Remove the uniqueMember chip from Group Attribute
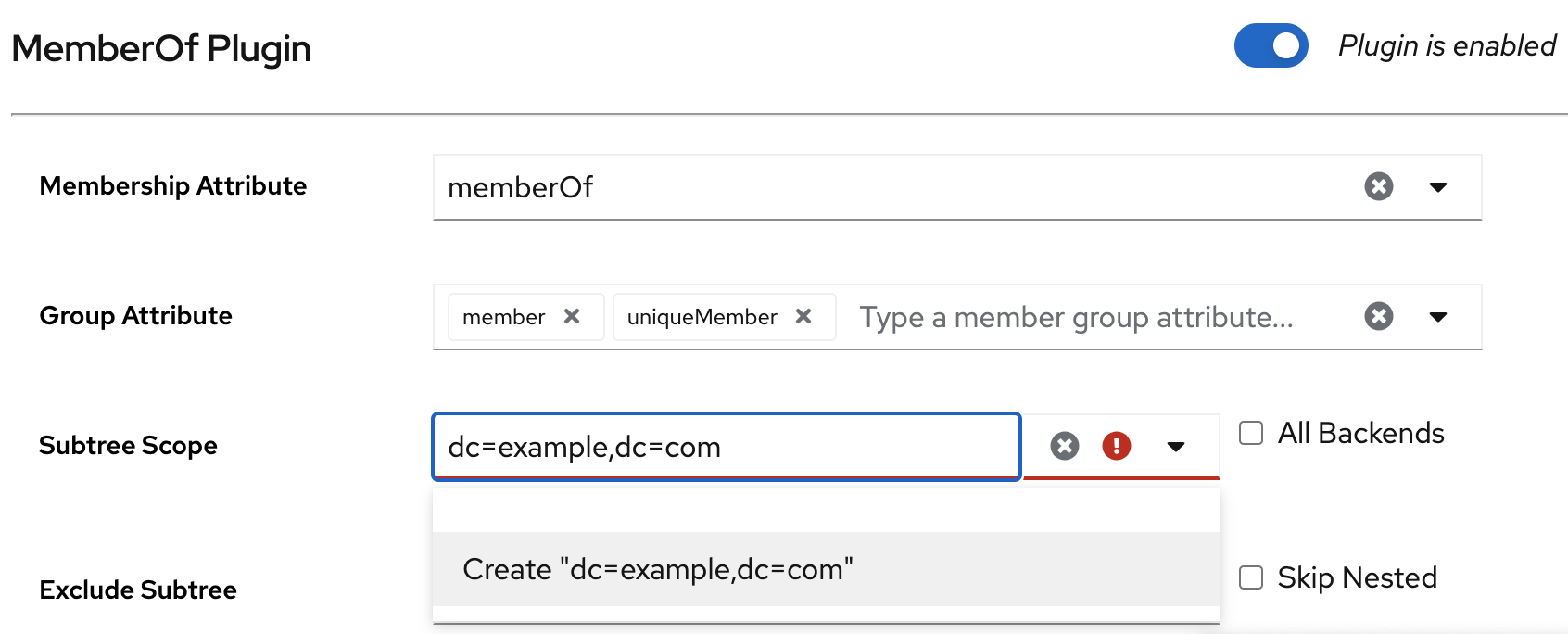The height and width of the screenshot is (634, 1568). pyautogui.click(x=803, y=316)
